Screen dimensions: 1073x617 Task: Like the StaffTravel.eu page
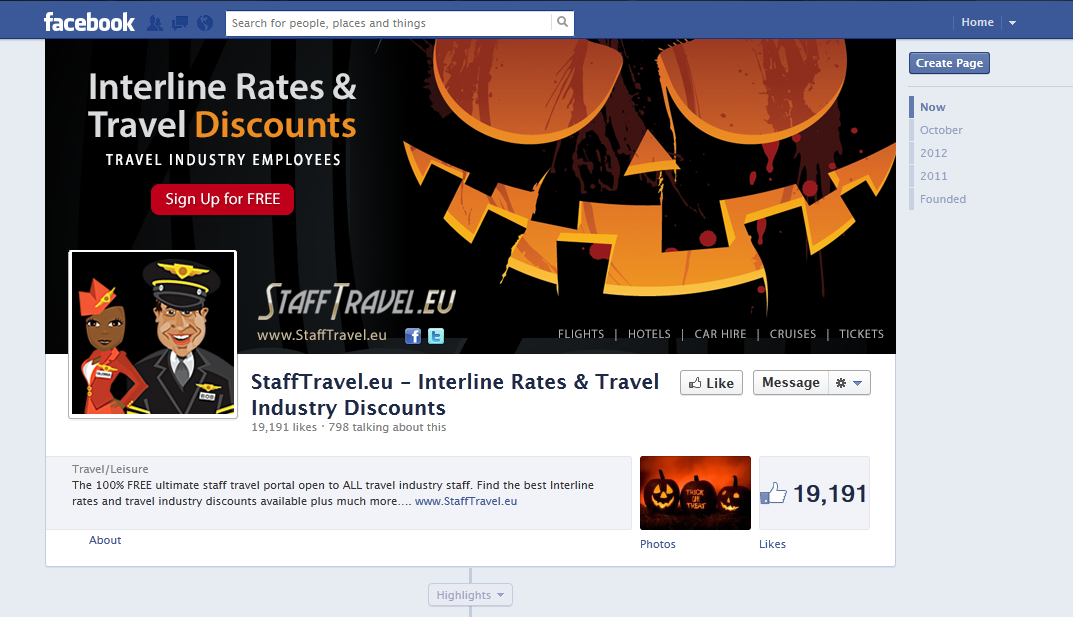click(711, 383)
